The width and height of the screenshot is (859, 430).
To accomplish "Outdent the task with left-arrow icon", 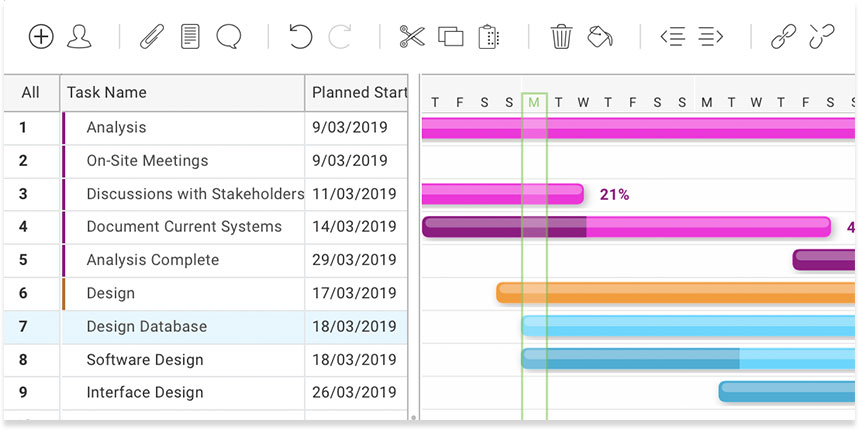I will [x=673, y=37].
